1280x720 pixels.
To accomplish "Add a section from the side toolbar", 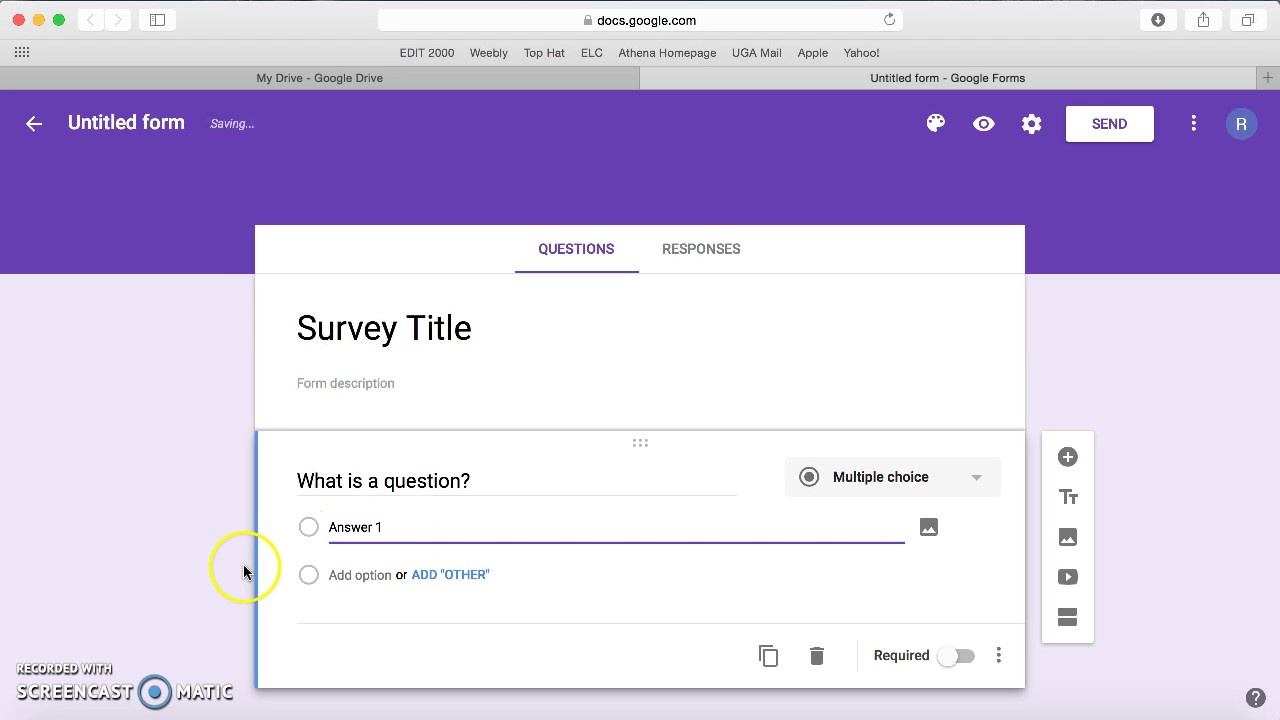I will pyautogui.click(x=1068, y=617).
